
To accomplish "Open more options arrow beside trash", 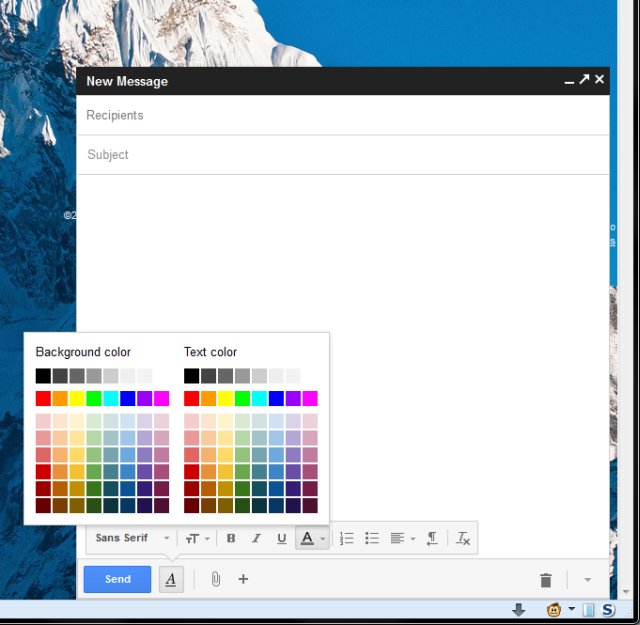I will coord(587,579).
